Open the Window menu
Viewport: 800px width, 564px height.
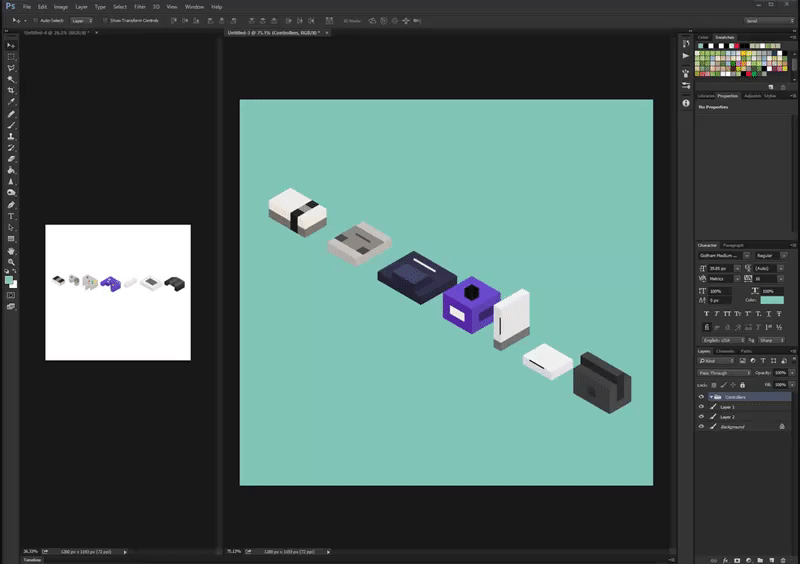[194, 7]
